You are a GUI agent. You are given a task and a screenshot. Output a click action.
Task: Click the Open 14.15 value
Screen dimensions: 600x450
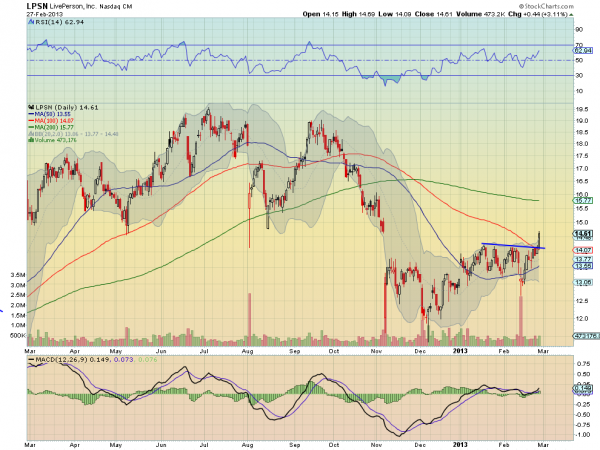pyautogui.click(x=321, y=14)
